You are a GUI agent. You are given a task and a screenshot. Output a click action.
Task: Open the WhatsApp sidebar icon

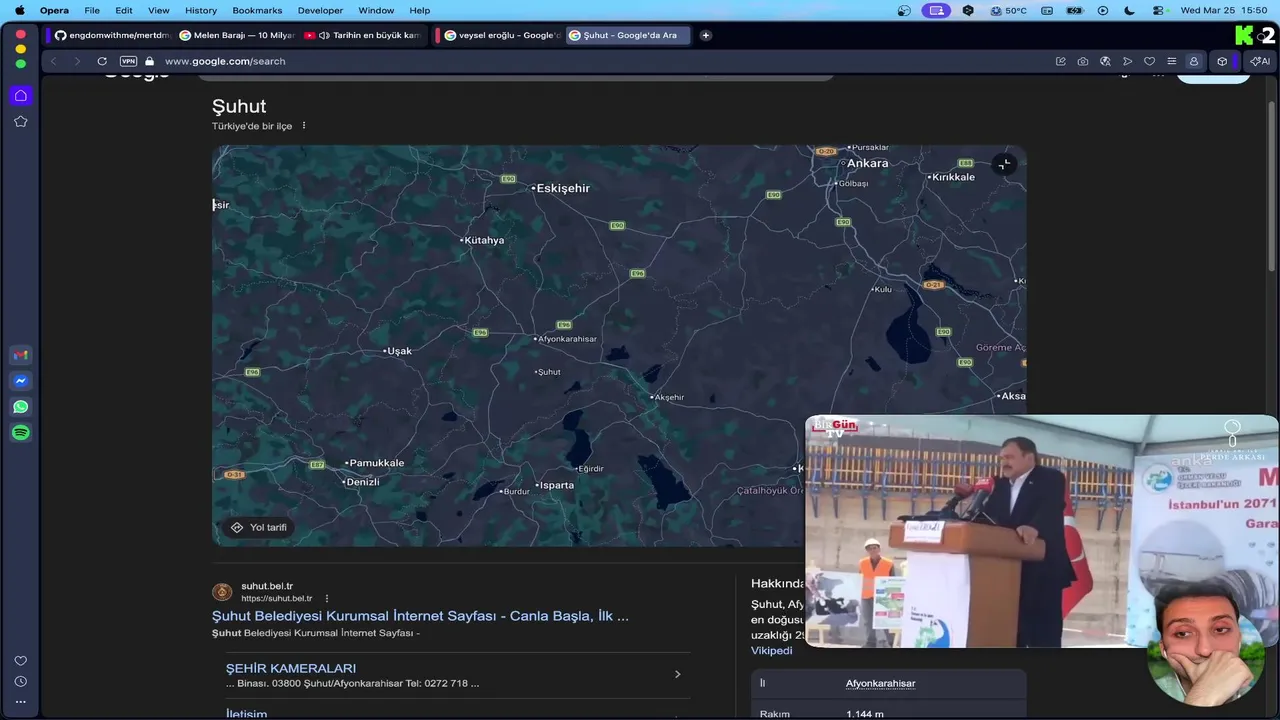click(x=20, y=407)
